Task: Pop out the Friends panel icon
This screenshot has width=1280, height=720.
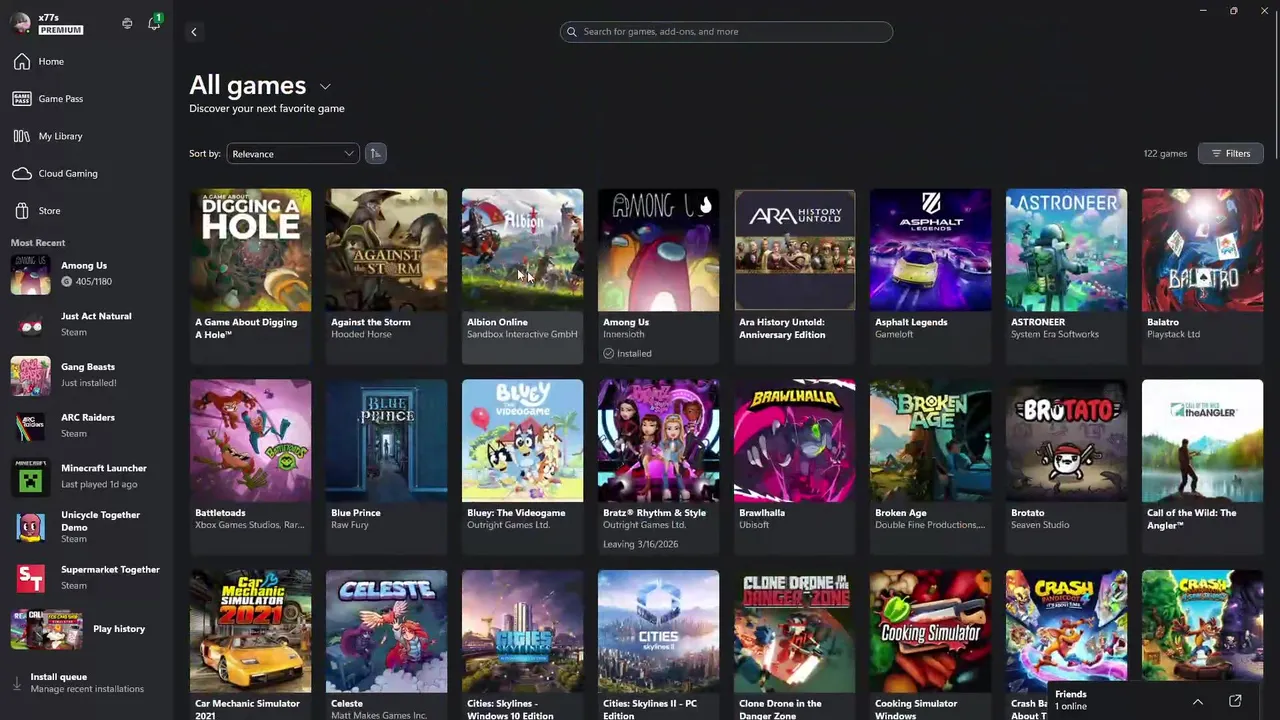Action: click(1235, 701)
